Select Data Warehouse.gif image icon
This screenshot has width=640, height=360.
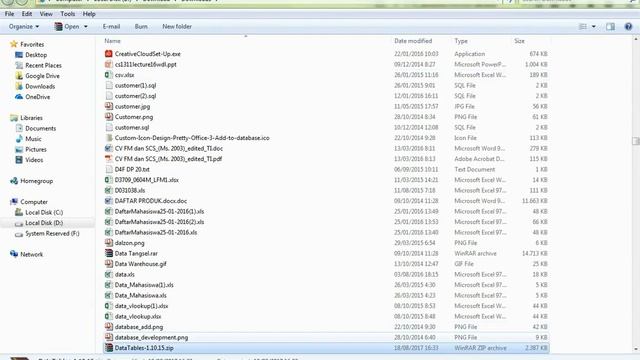coord(108,264)
